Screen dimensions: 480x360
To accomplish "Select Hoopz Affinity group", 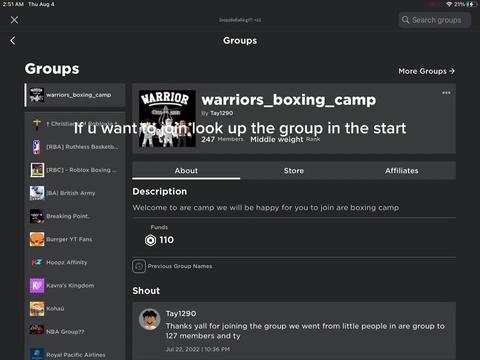I will 76,262.
